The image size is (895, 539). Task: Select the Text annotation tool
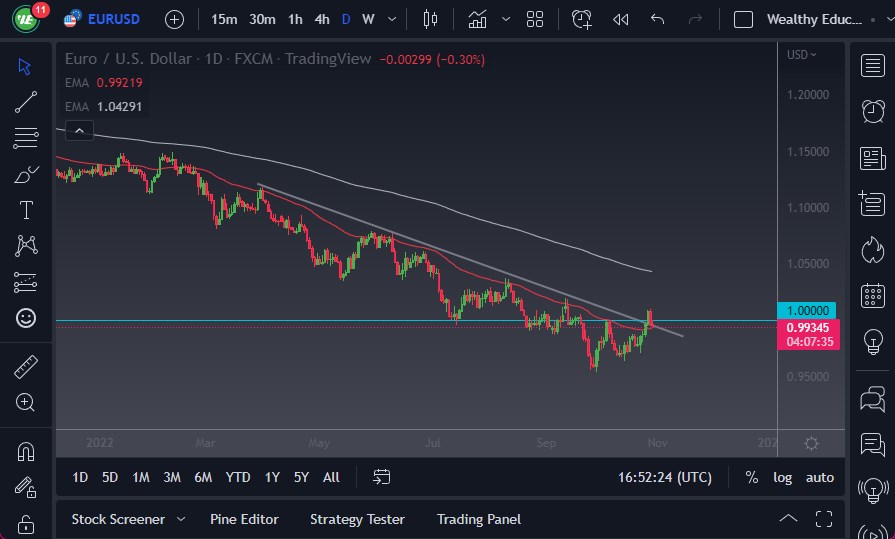coord(26,210)
